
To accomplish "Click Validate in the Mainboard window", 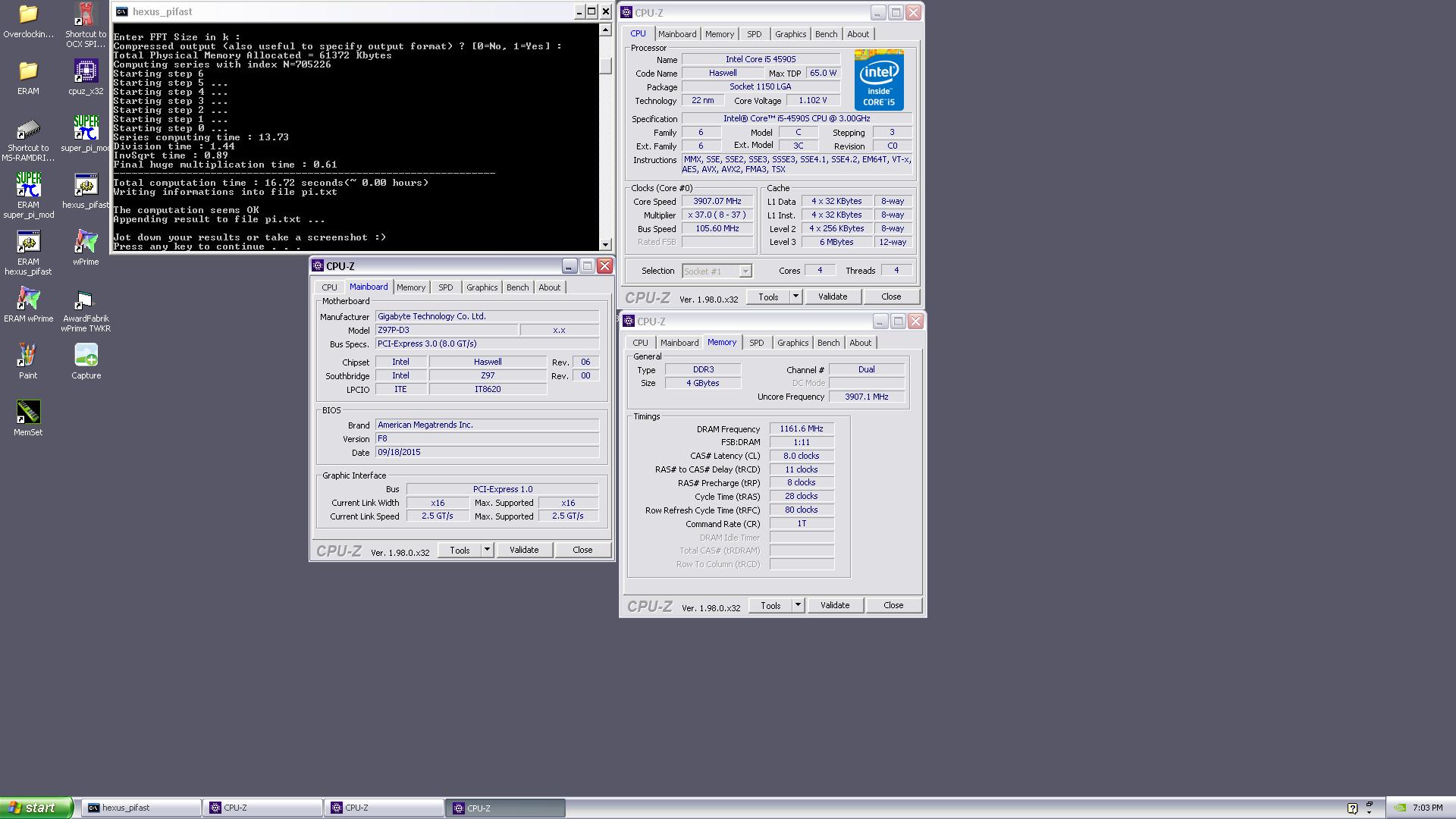I will [x=523, y=550].
